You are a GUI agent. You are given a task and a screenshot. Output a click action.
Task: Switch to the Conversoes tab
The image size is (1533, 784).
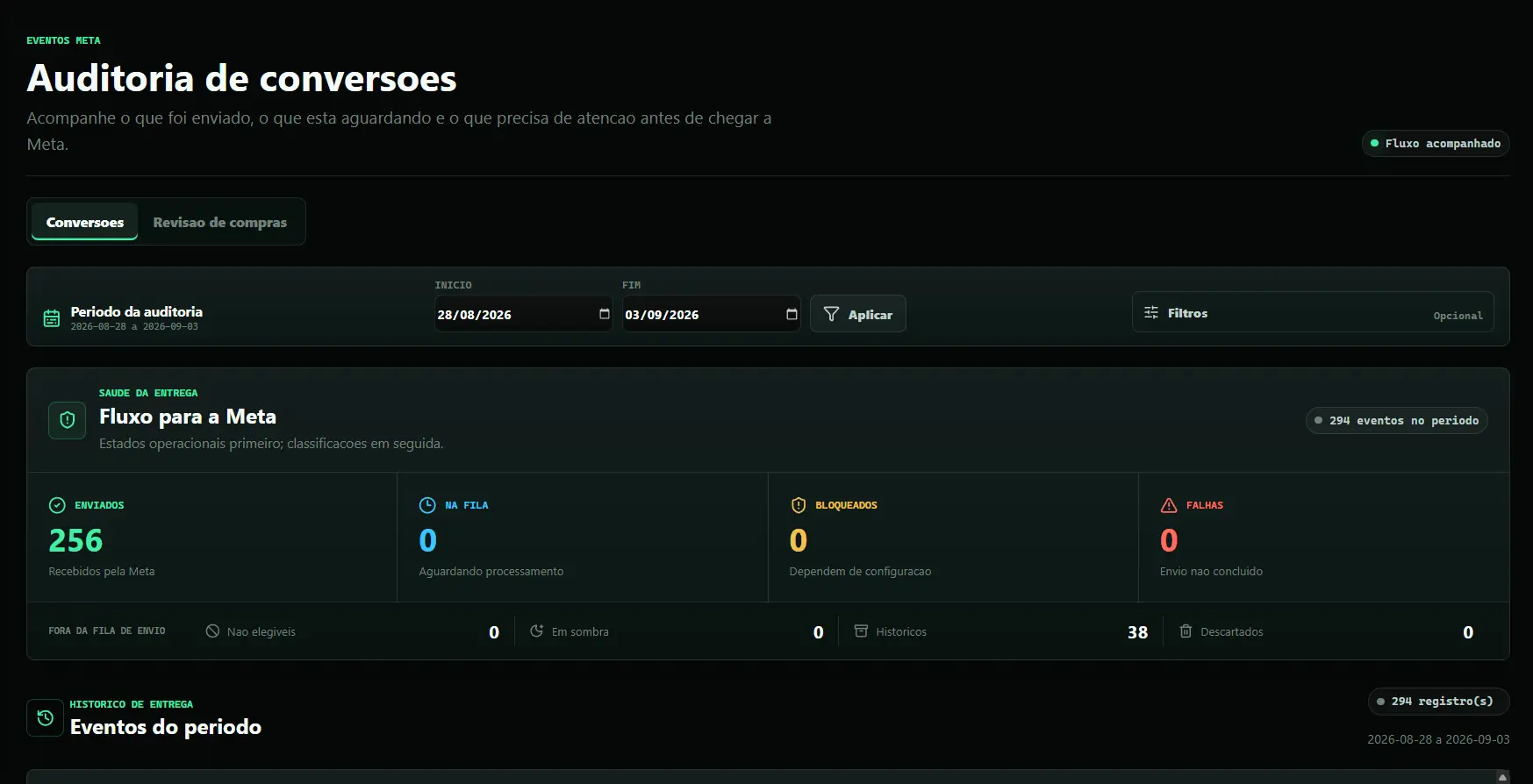pos(85,222)
